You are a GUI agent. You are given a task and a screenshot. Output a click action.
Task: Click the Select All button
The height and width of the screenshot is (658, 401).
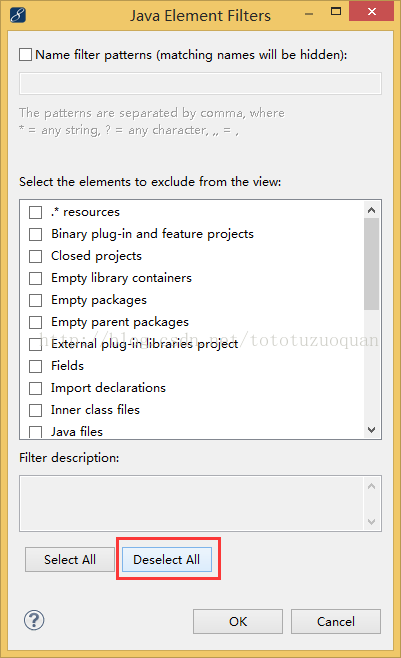70,559
